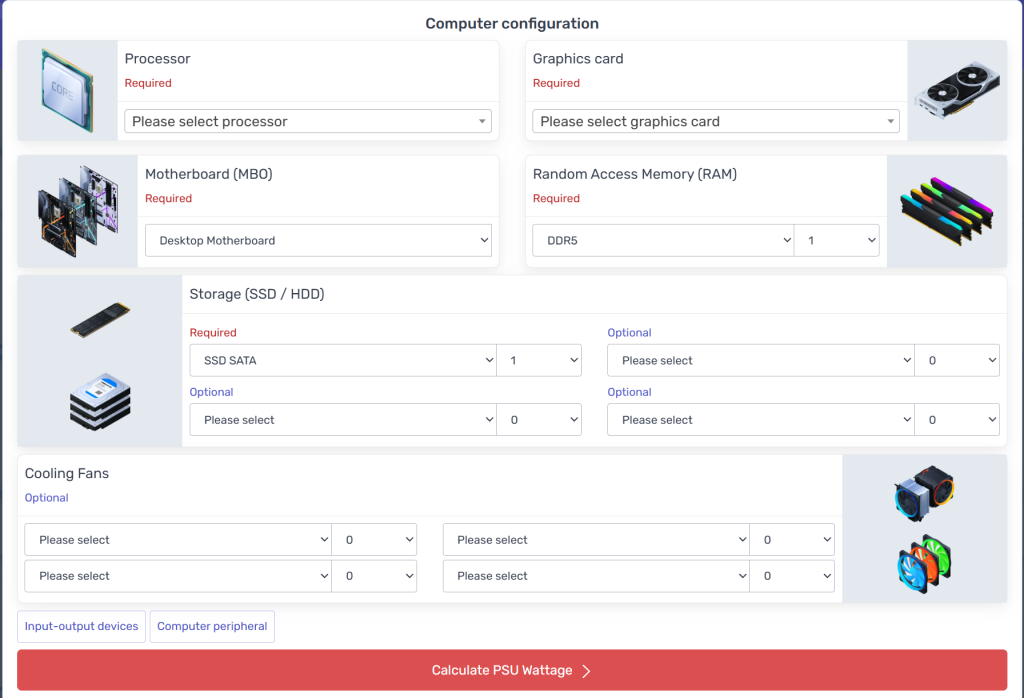Click the M.2 SSD stick image
This screenshot has height=698, width=1024.
tap(100, 319)
